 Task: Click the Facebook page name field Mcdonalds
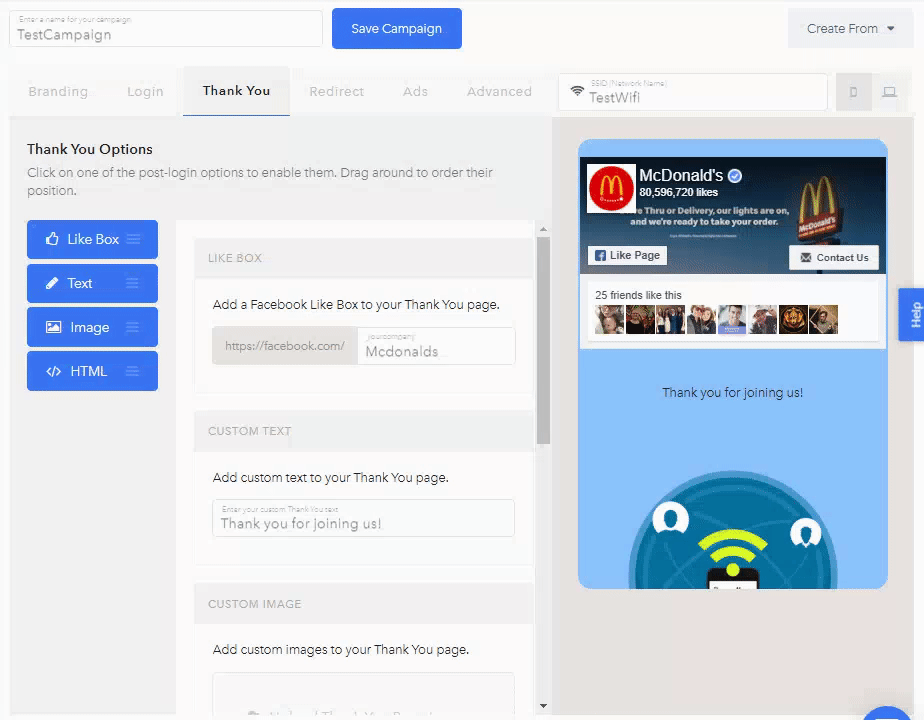pos(436,346)
